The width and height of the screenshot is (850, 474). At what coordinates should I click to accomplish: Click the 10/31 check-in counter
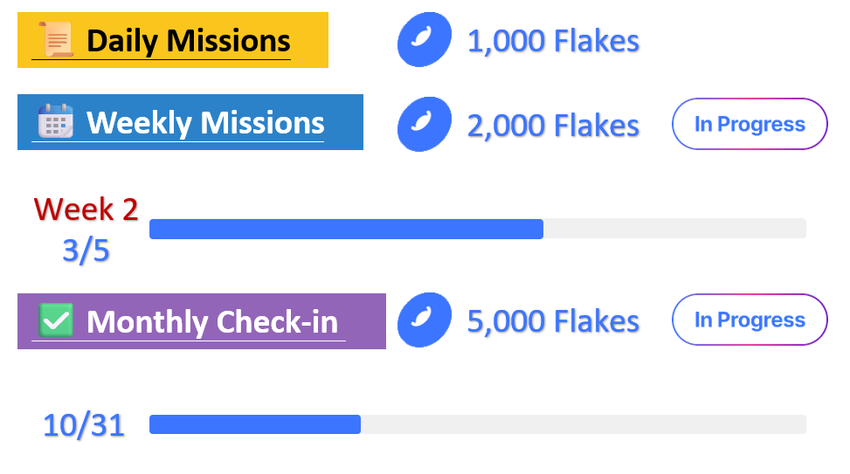[84, 425]
